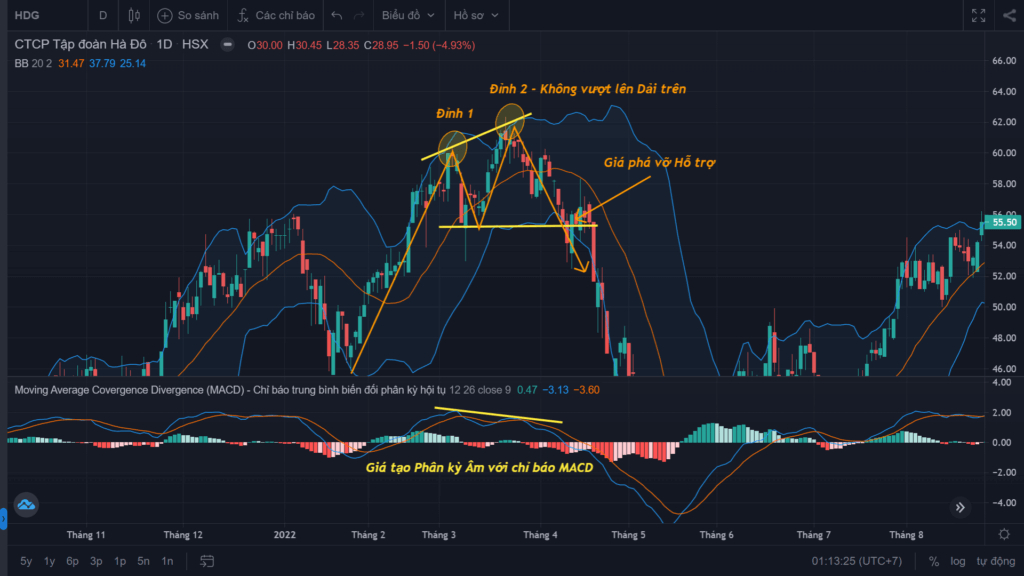Screen dimensions: 1024x576
Task: Open the candlestick chart style icon
Action: point(134,15)
